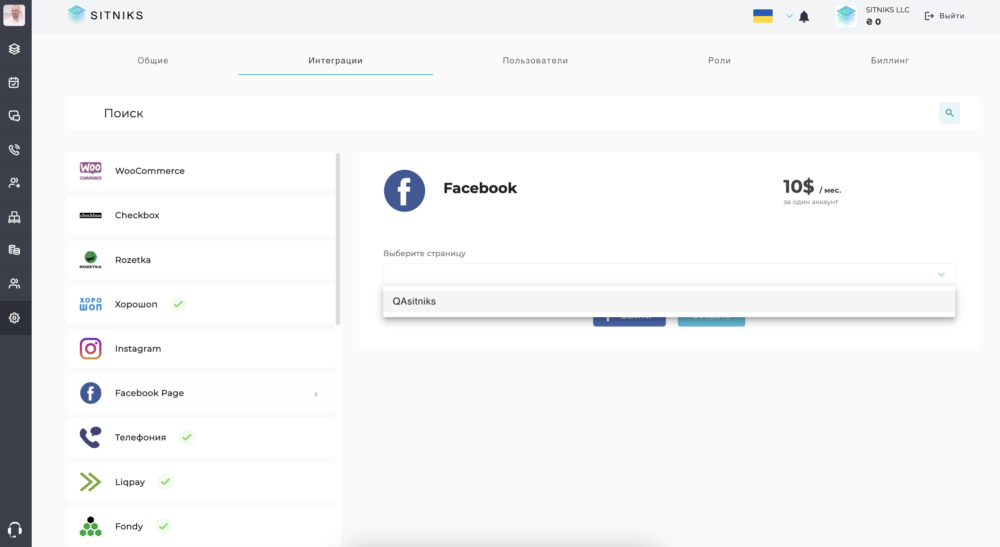Click the green checkmark beside Хорошоп
Image resolution: width=1000 pixels, height=547 pixels.
(179, 304)
